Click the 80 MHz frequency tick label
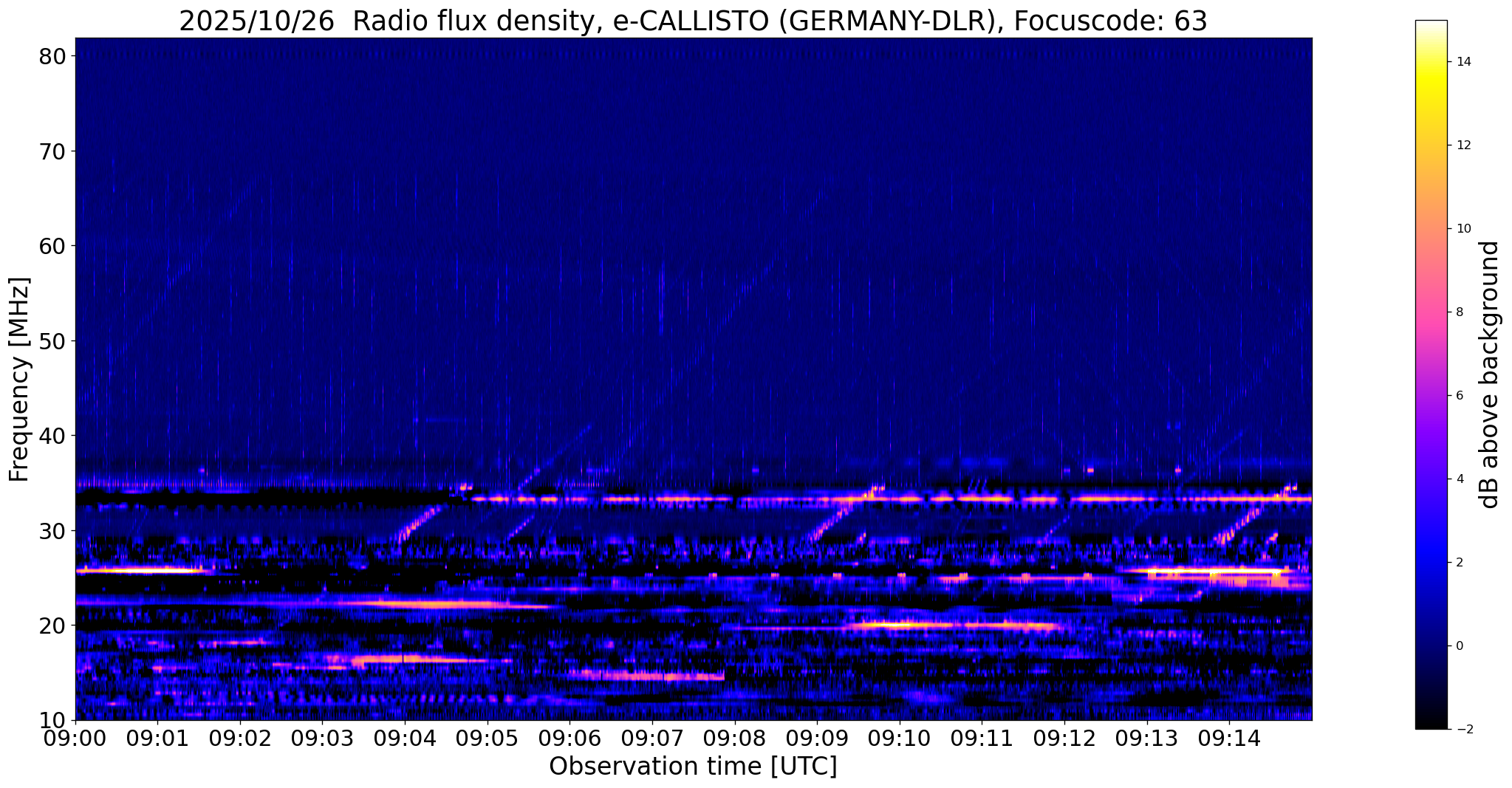 52,56
